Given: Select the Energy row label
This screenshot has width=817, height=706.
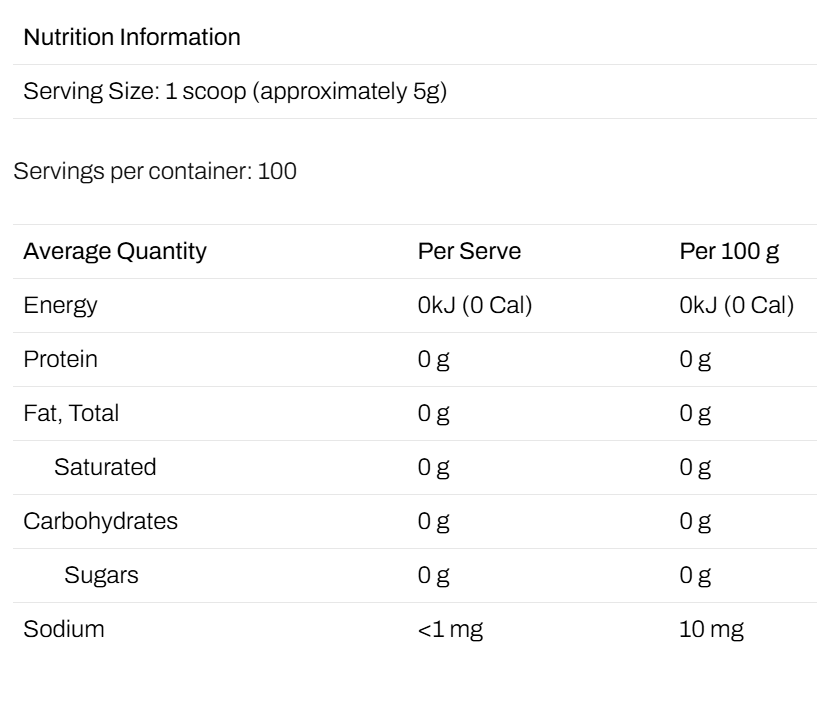Looking at the screenshot, I should [x=60, y=305].
